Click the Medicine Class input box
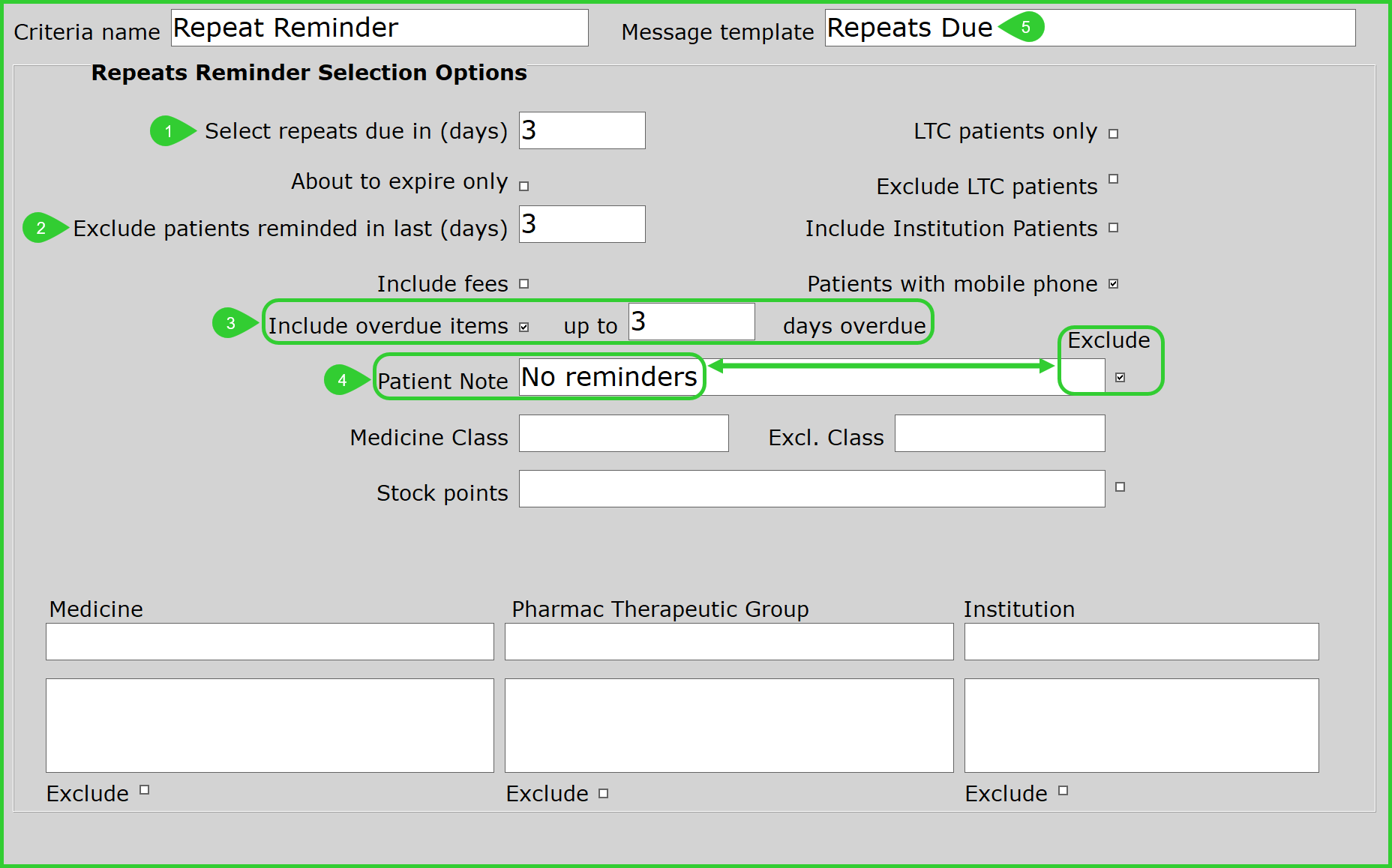1392x868 pixels. tap(623, 433)
